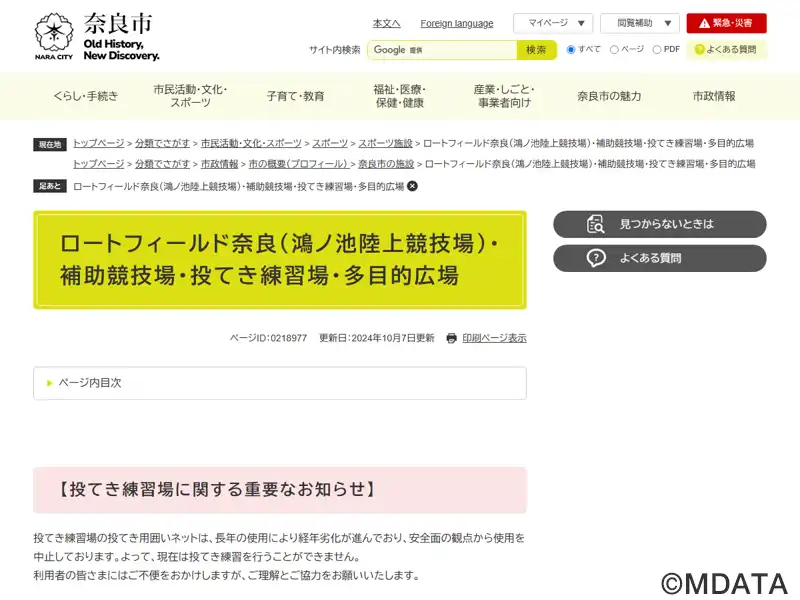This screenshot has height=600, width=800.
Task: Click the yellow よくある質問 header button
Action: pos(726,49)
